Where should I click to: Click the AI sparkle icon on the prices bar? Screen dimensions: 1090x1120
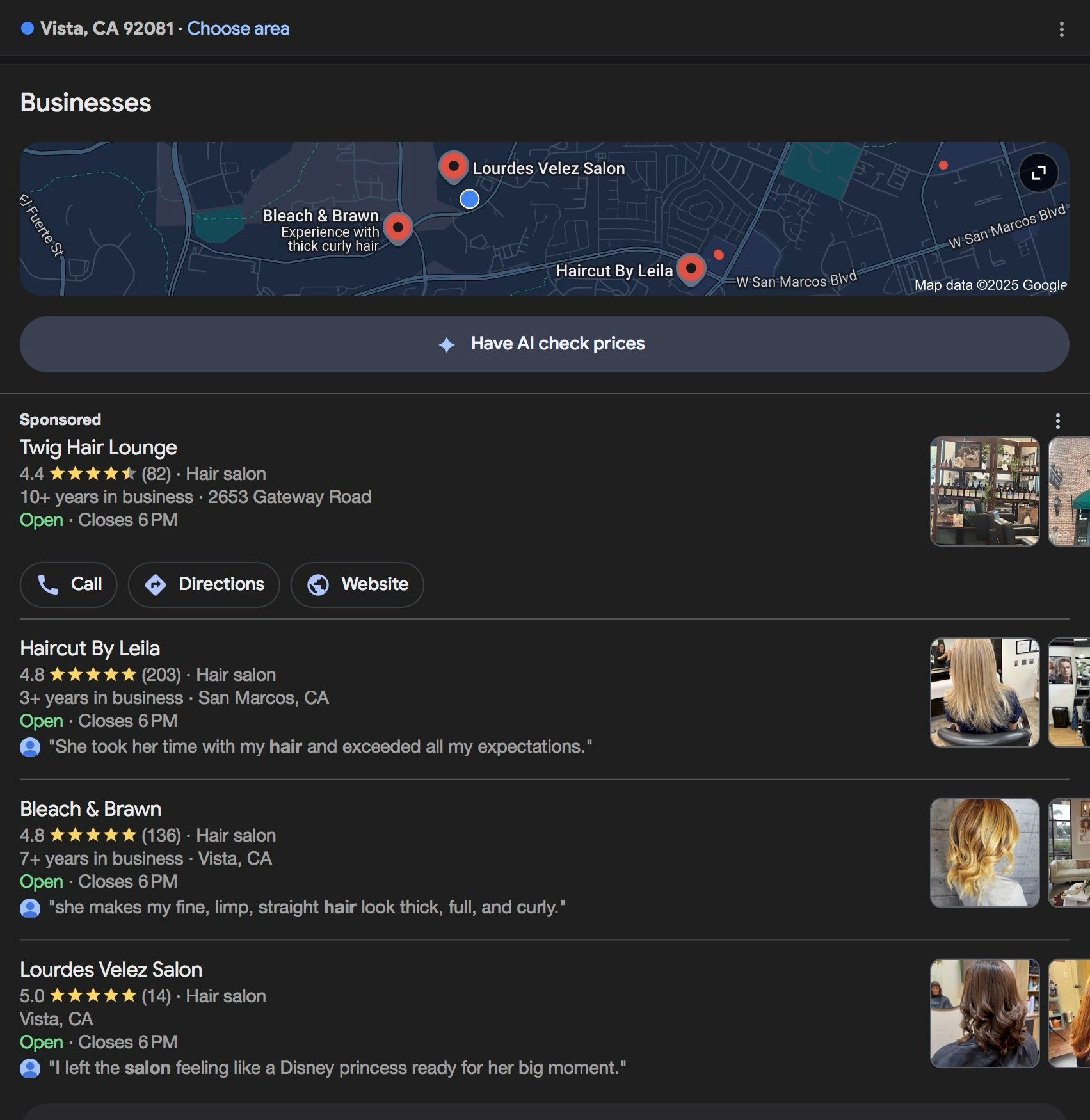[x=447, y=344]
